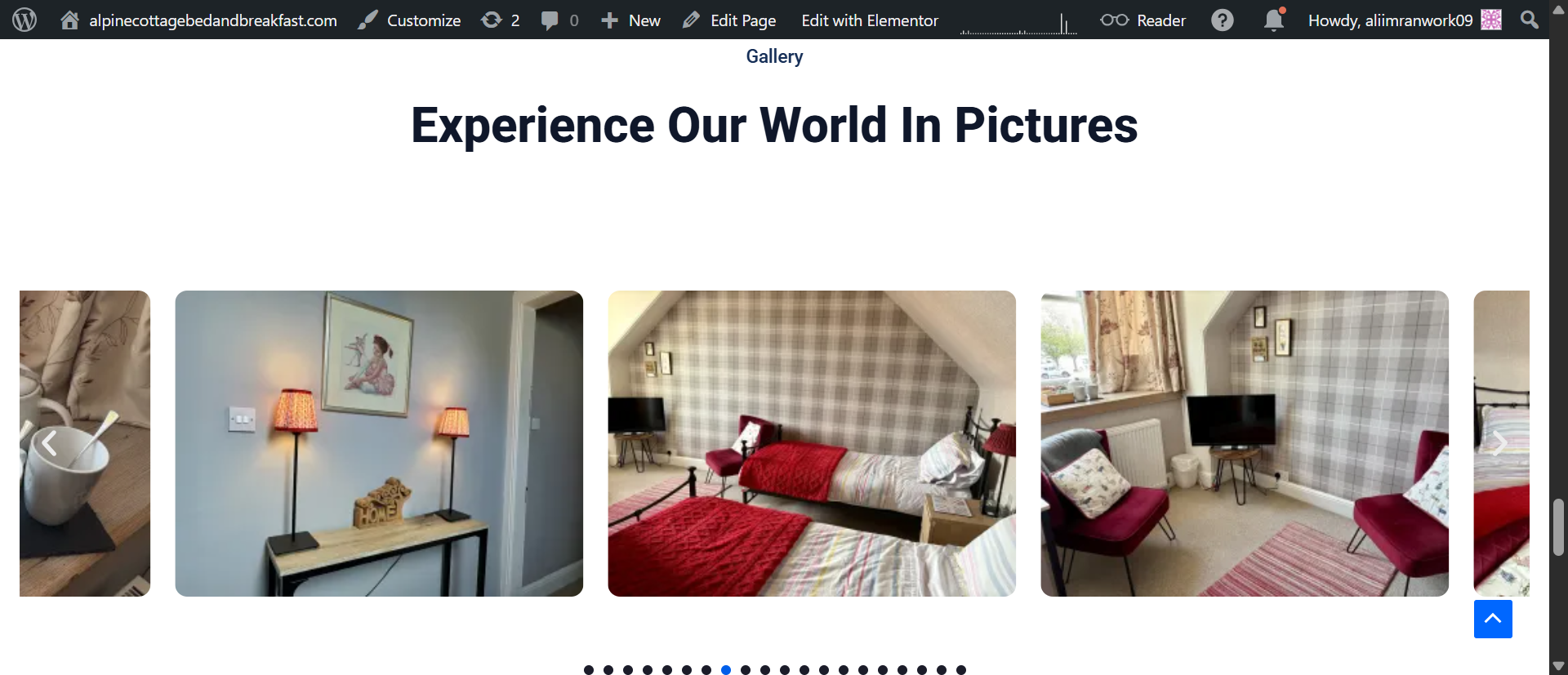
Task: Open the notifications bell
Action: (1273, 20)
